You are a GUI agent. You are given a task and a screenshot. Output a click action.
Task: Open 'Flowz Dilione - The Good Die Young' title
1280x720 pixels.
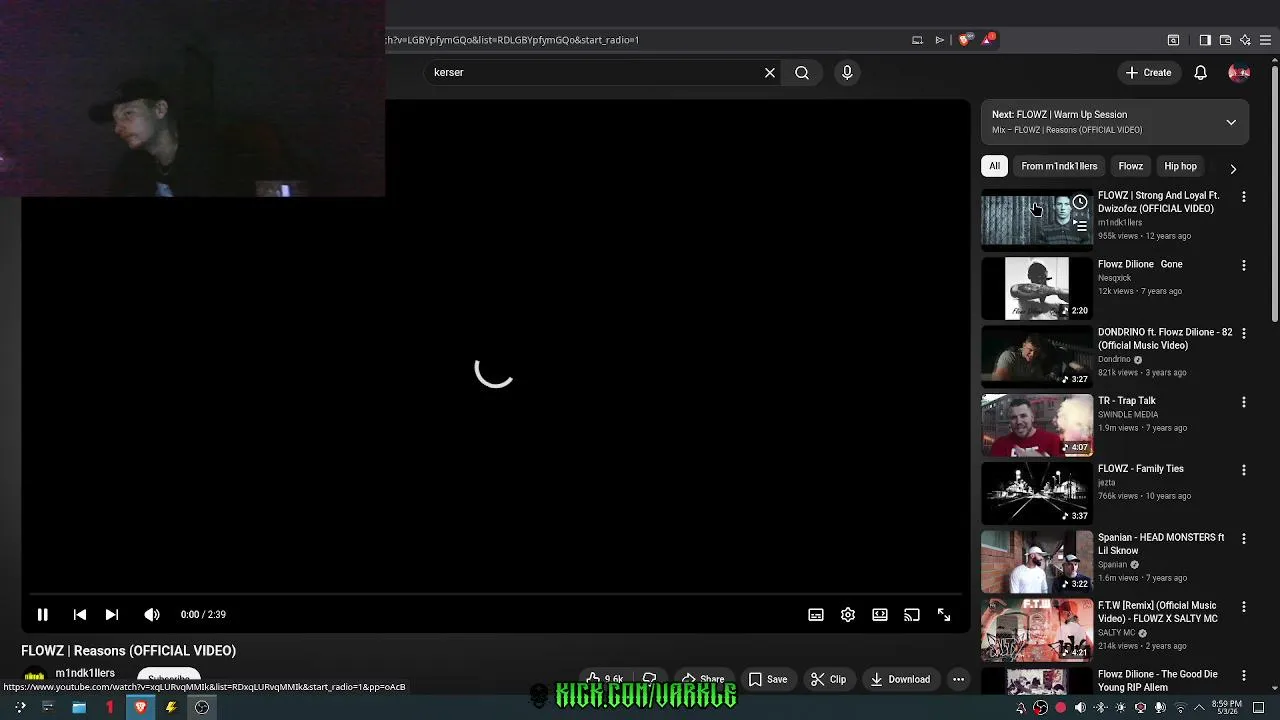(x=1158, y=680)
